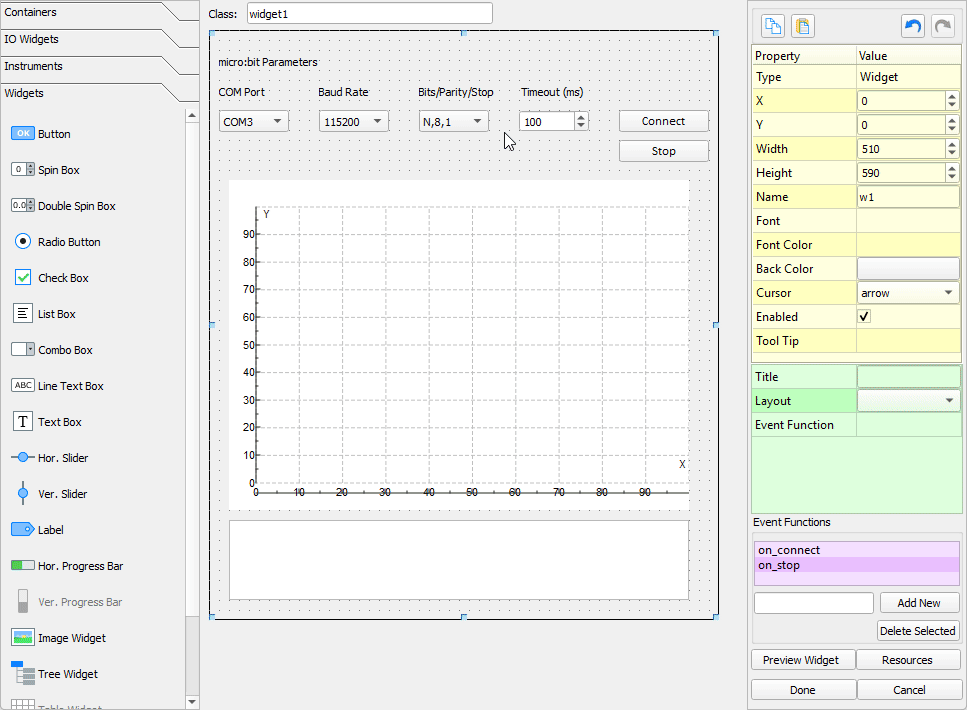Select the Tree Widget icon

click(x=23, y=673)
